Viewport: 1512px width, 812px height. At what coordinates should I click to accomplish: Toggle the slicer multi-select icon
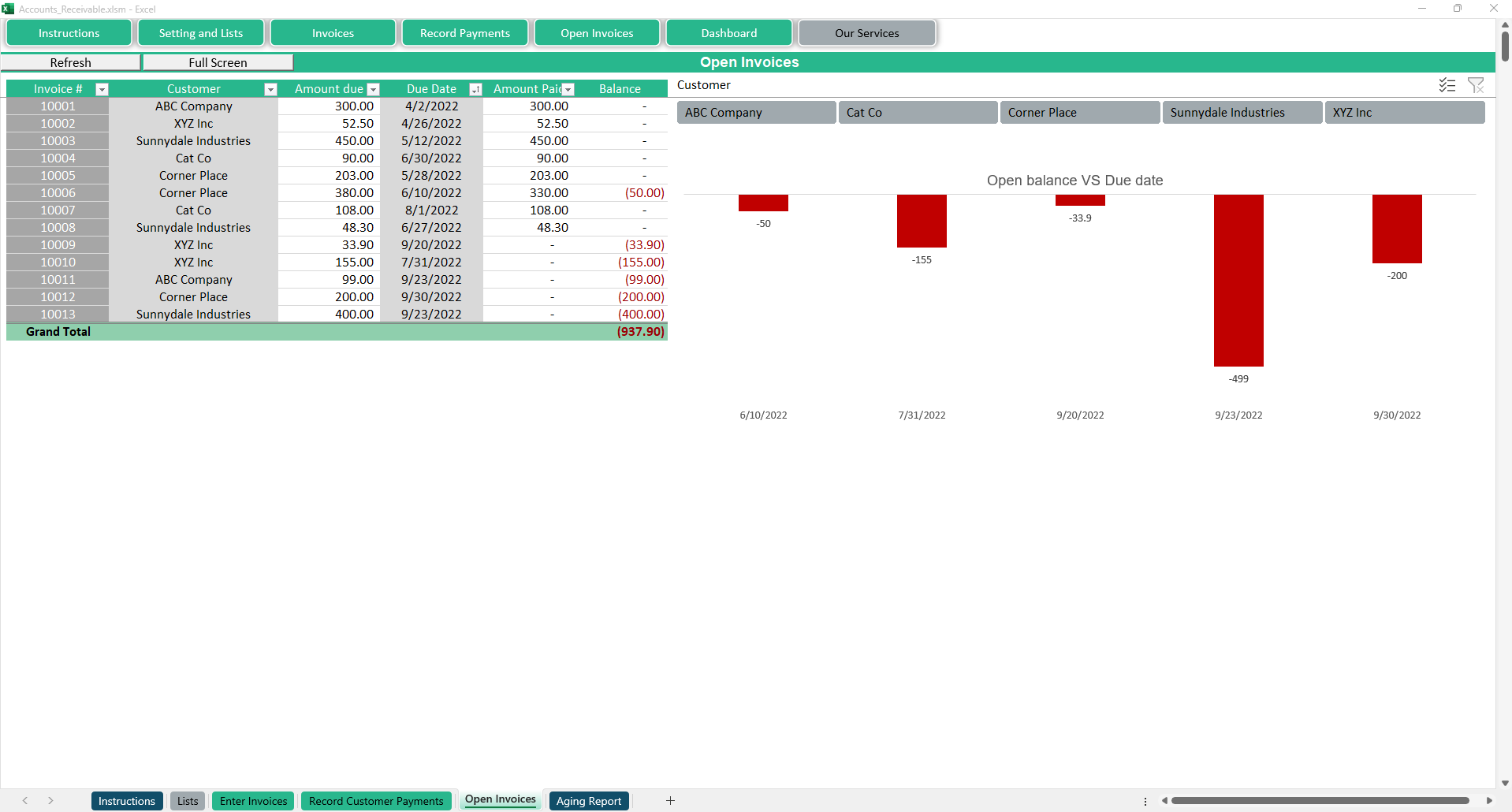click(1447, 85)
